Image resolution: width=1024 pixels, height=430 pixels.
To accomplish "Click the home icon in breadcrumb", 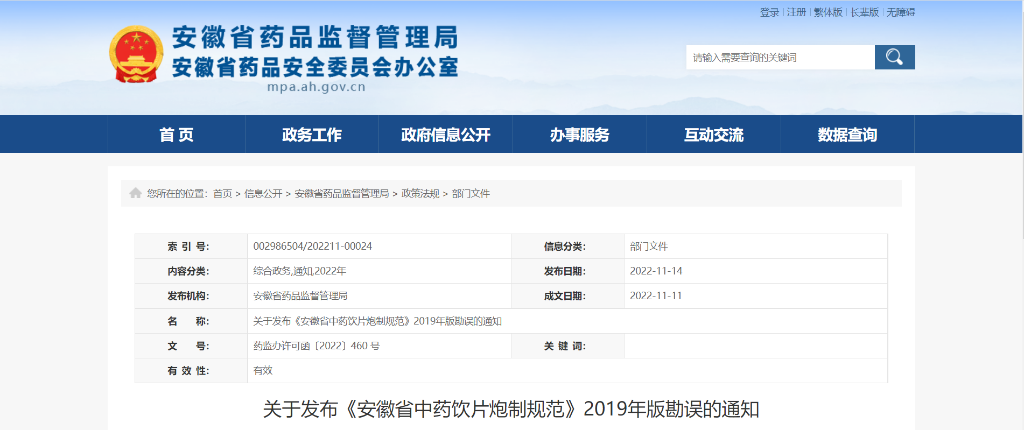I will tap(136, 193).
